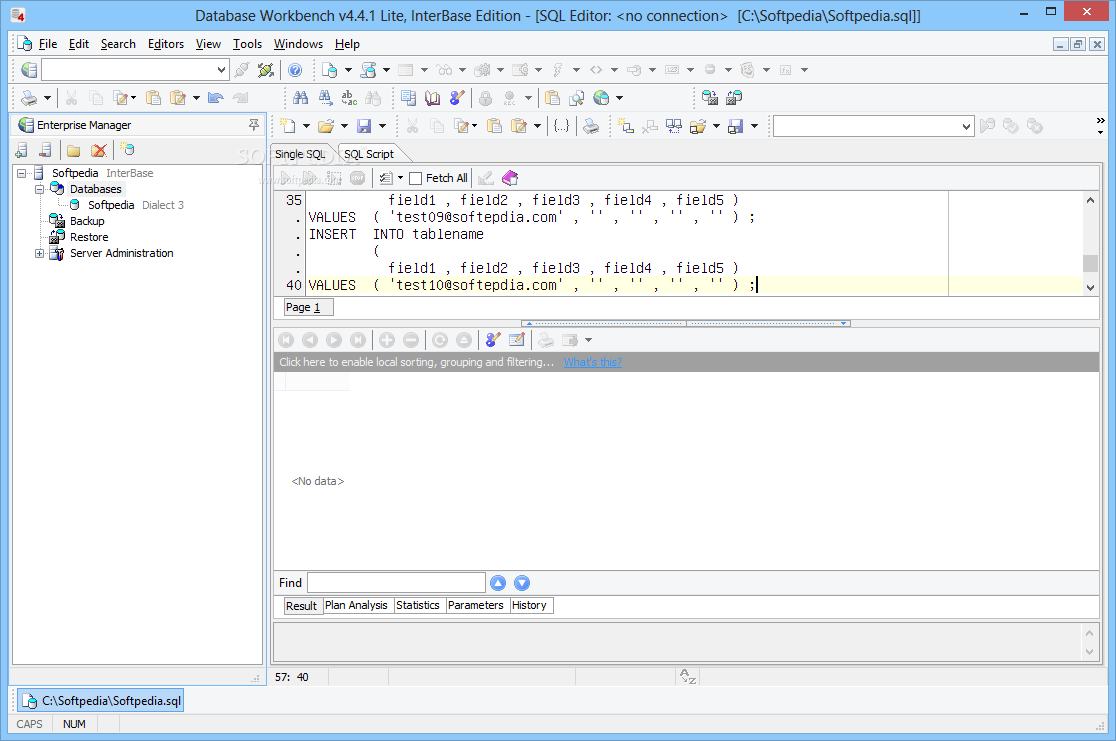Open the empty dropdown in SQL editor toolbar
The height and width of the screenshot is (741, 1116).
coord(966,126)
